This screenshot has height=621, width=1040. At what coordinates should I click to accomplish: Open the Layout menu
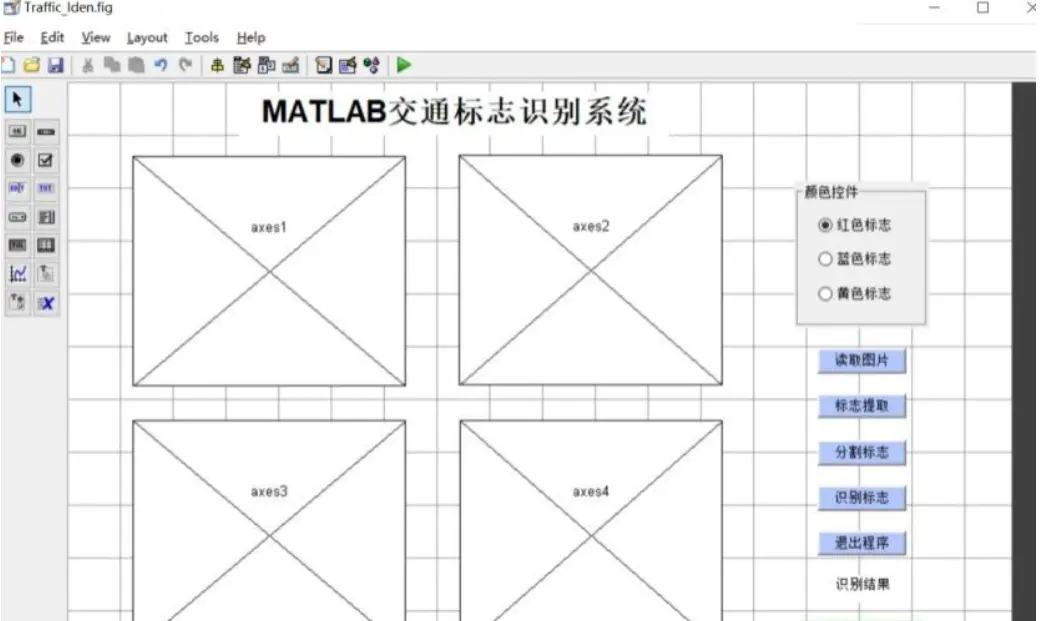[147, 38]
